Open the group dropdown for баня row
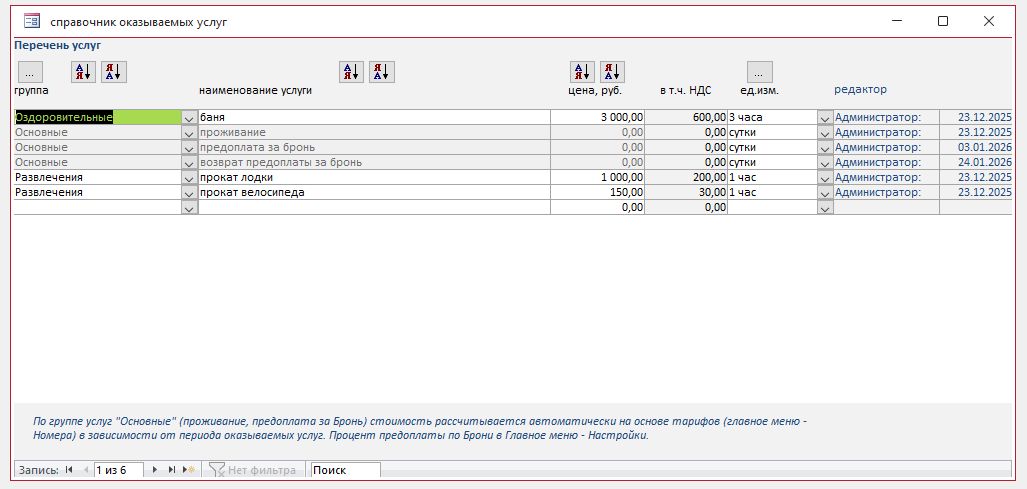Screen dimensions: 1027x489 [190, 118]
